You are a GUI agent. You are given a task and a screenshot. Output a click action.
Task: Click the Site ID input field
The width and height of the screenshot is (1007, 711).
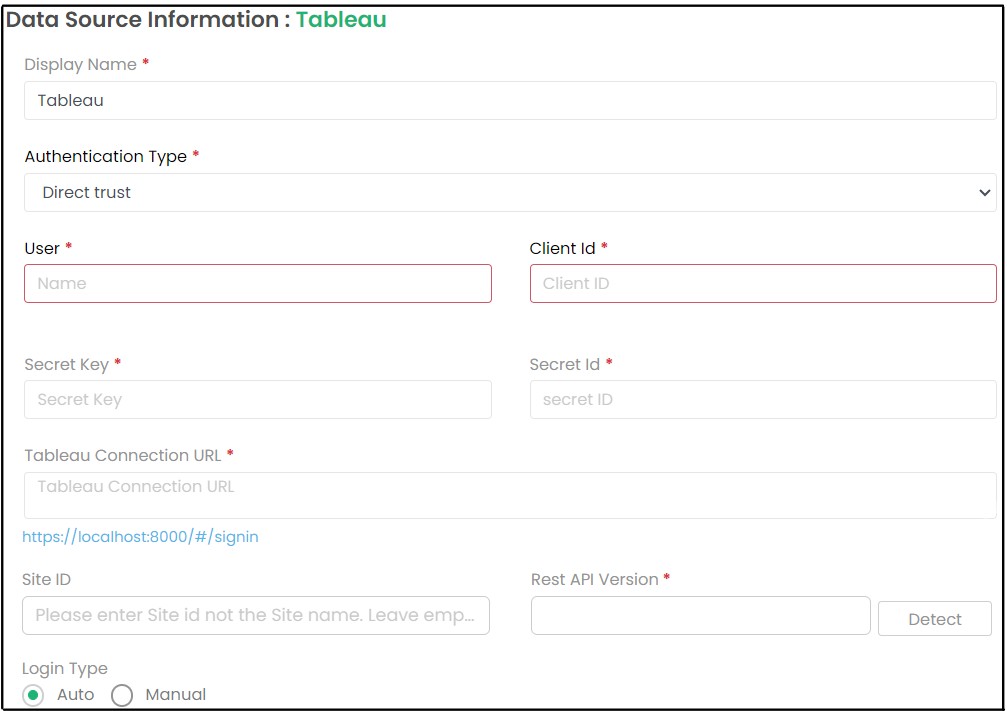click(256, 616)
